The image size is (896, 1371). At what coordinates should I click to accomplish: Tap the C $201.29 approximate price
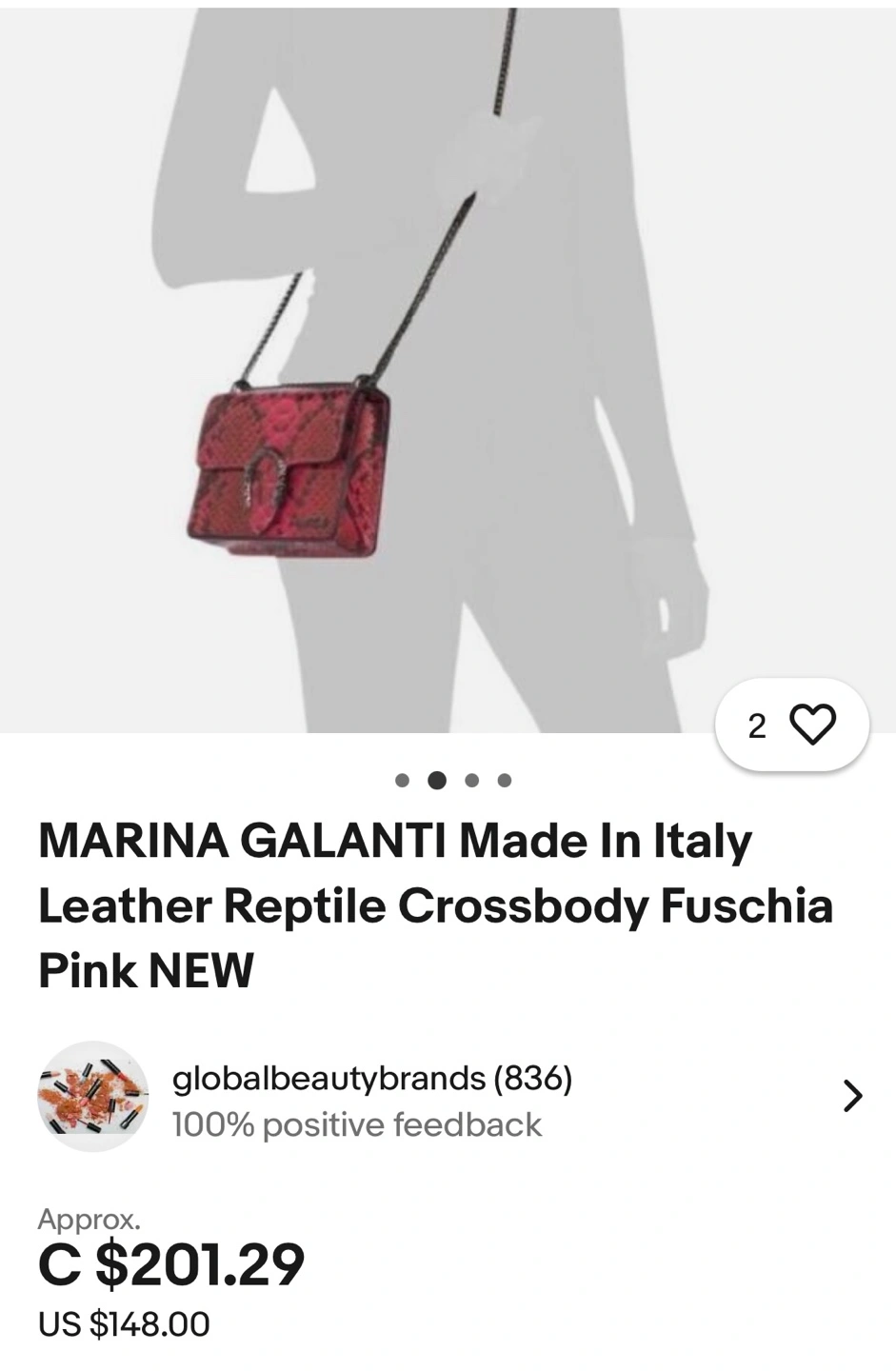[171, 1264]
